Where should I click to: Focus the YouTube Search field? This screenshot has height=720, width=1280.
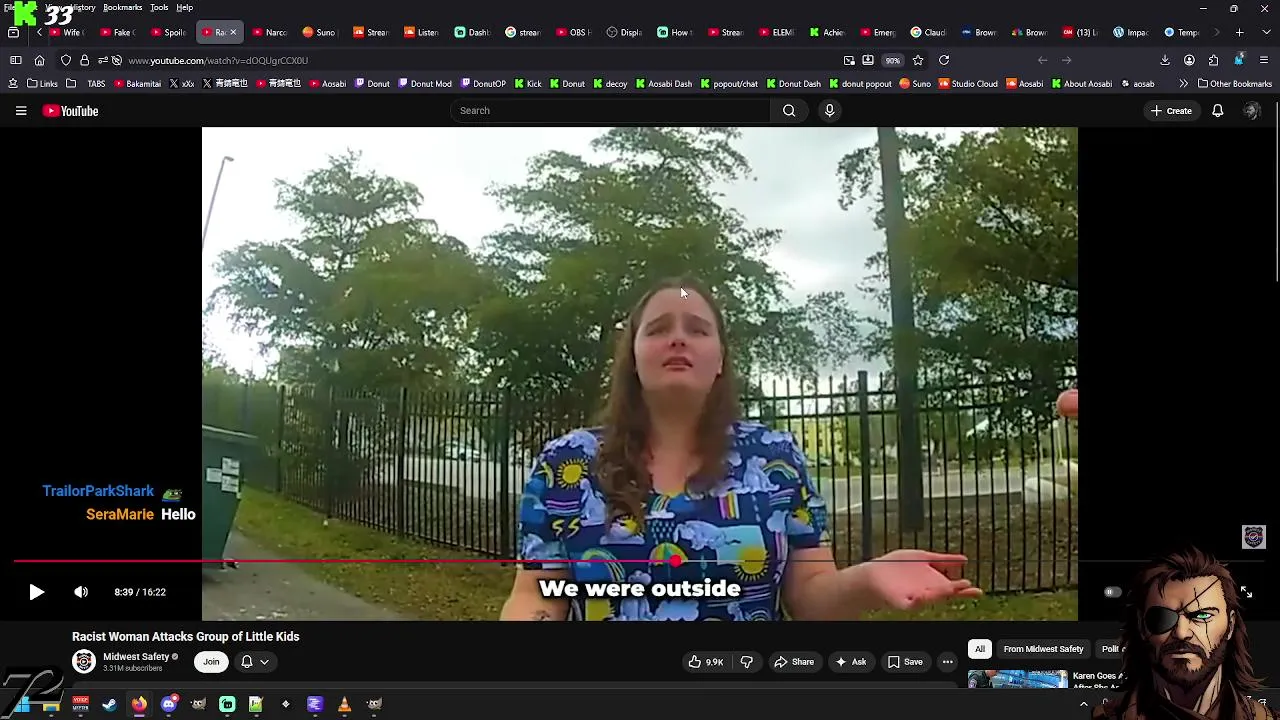click(x=610, y=111)
